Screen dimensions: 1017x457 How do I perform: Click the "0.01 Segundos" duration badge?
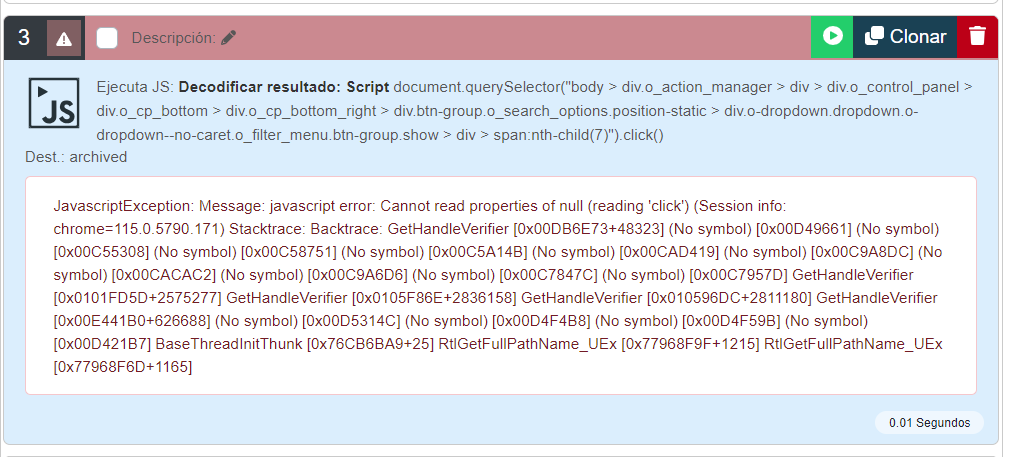click(929, 422)
